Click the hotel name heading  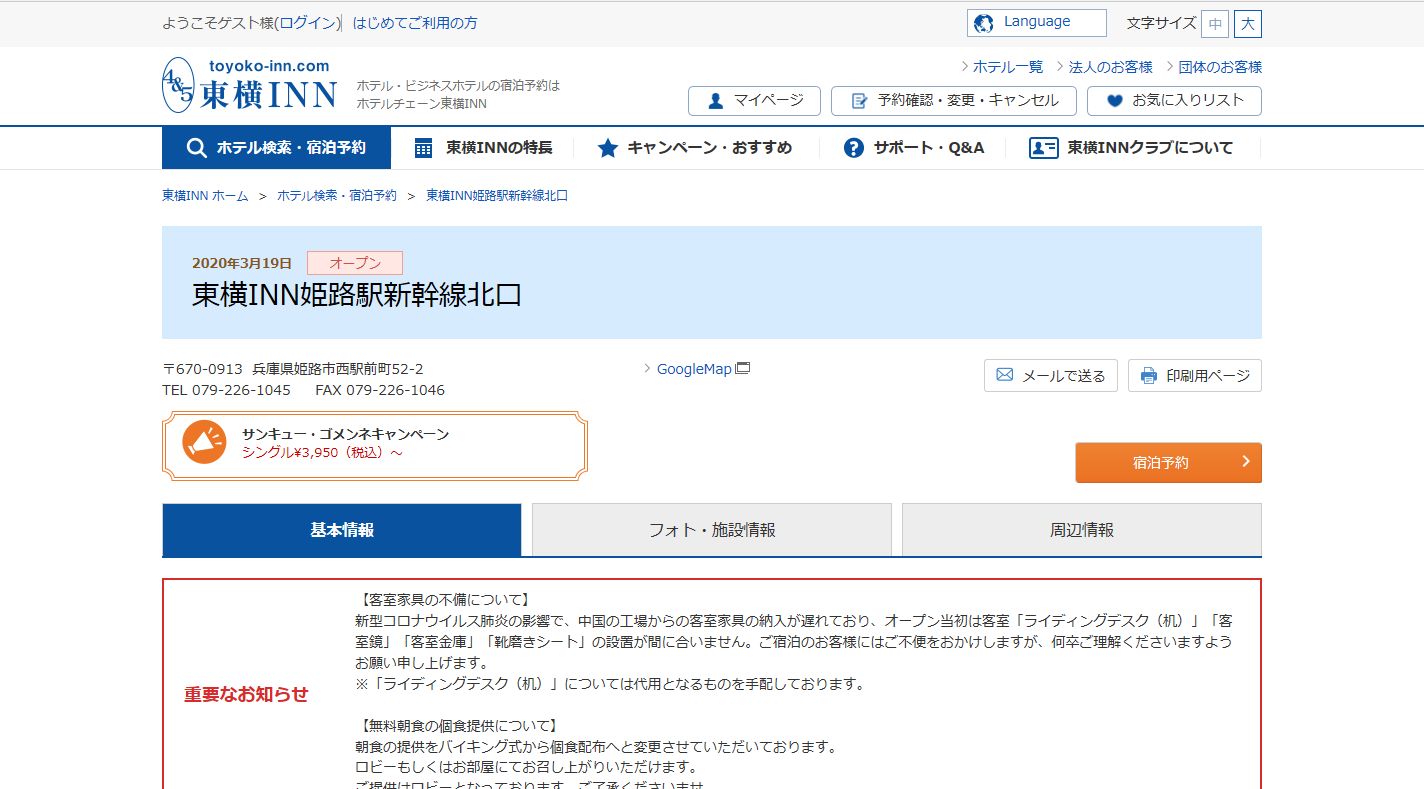point(357,295)
